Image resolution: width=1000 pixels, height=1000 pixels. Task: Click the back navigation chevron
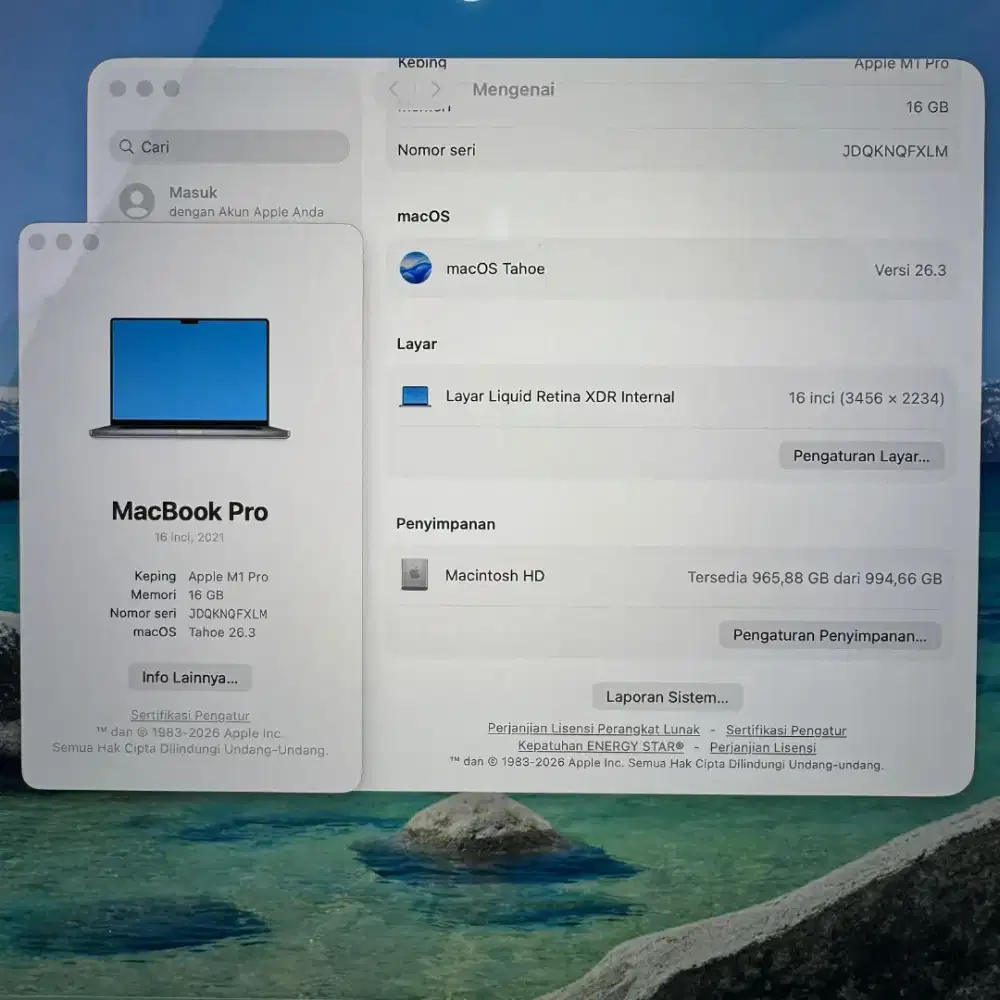(x=394, y=89)
